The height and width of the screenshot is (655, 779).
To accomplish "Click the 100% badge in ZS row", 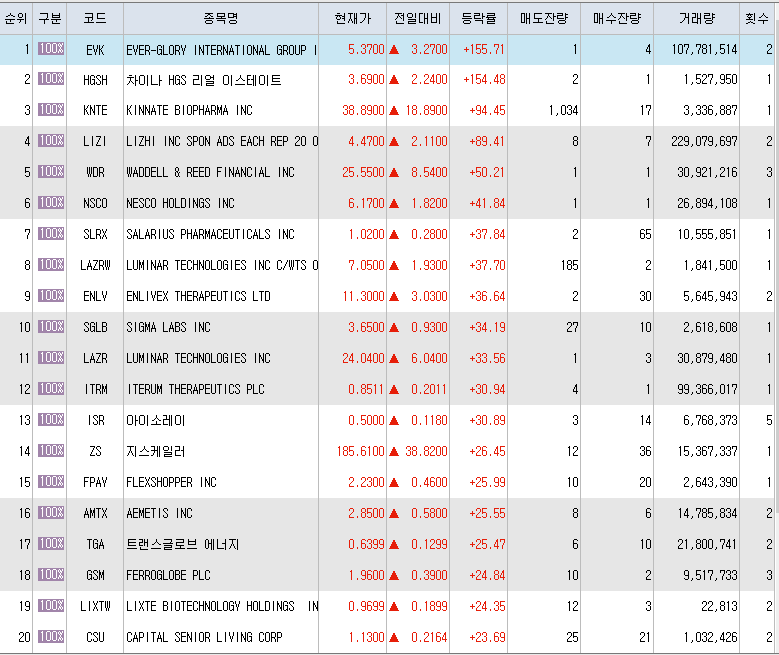I will coord(51,450).
